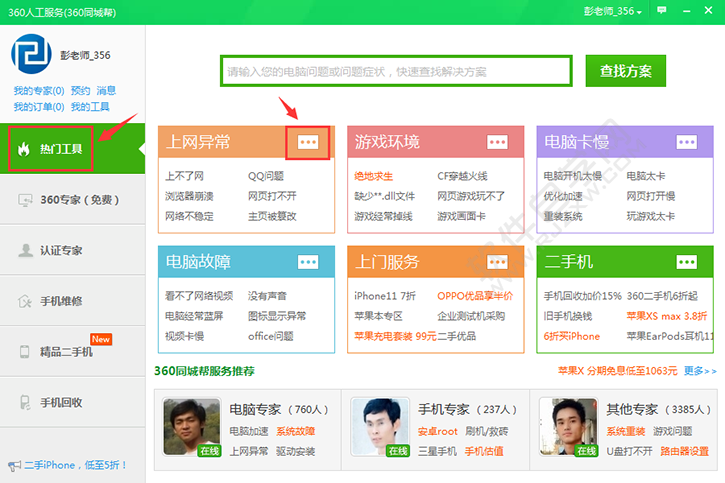Open the 二手iPhone，低至5折 promo link
725x483 pixels.
[x=76, y=465]
